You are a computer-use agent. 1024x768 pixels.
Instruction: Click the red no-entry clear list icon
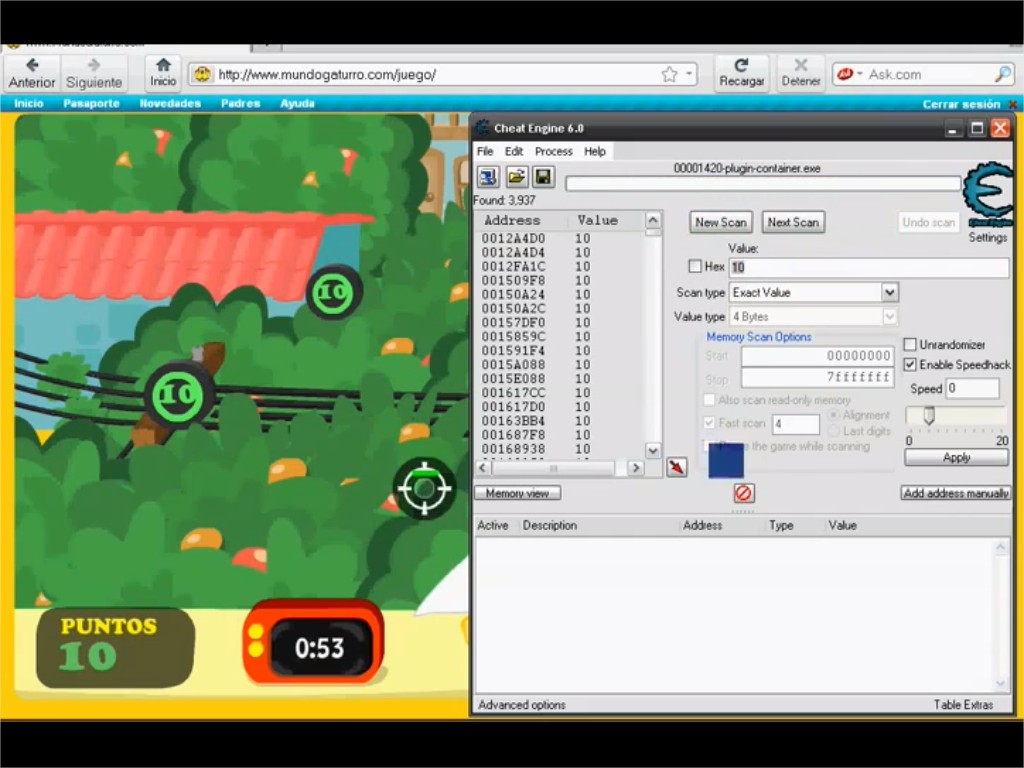point(743,493)
